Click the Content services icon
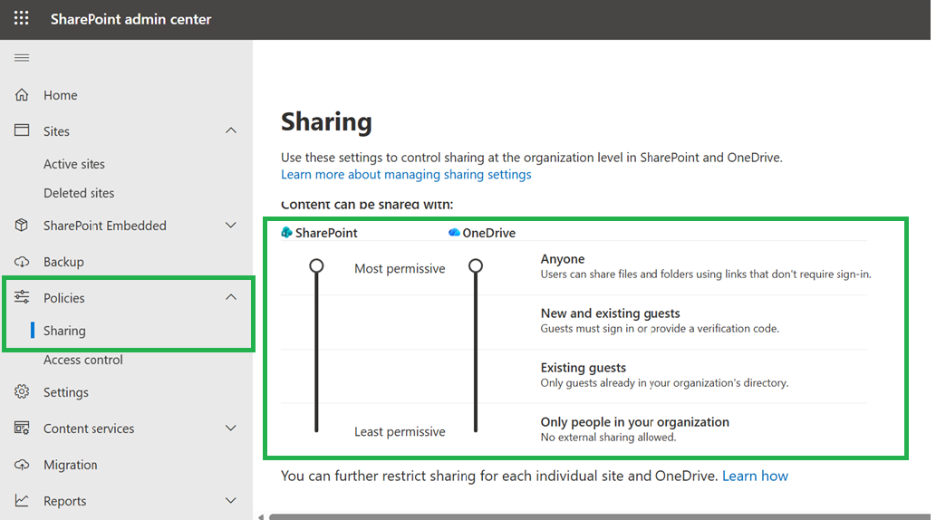This screenshot has height=520, width=936. [x=21, y=428]
